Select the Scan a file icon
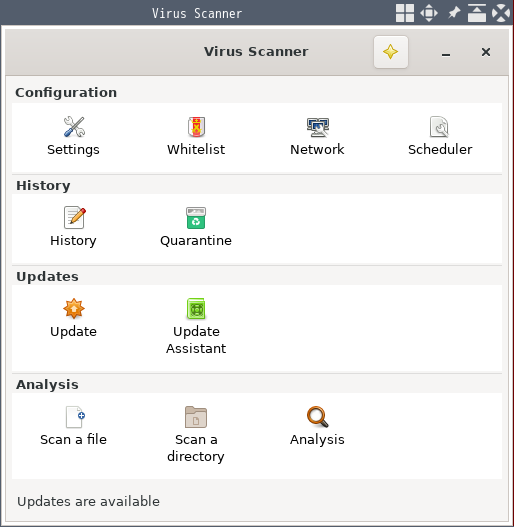The height and width of the screenshot is (527, 514). click(75, 417)
